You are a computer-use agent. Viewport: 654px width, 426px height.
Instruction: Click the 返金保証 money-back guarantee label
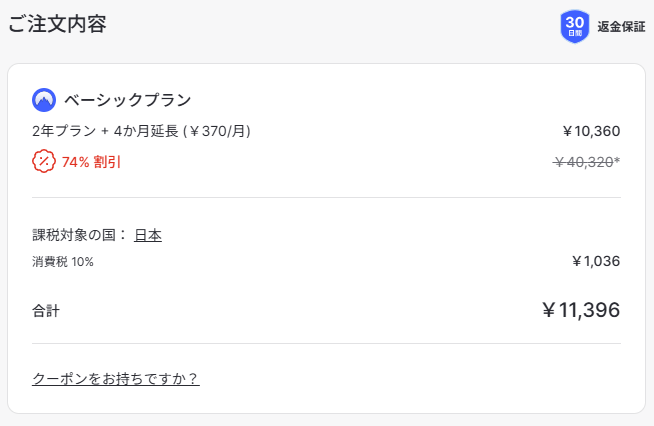(x=621, y=27)
